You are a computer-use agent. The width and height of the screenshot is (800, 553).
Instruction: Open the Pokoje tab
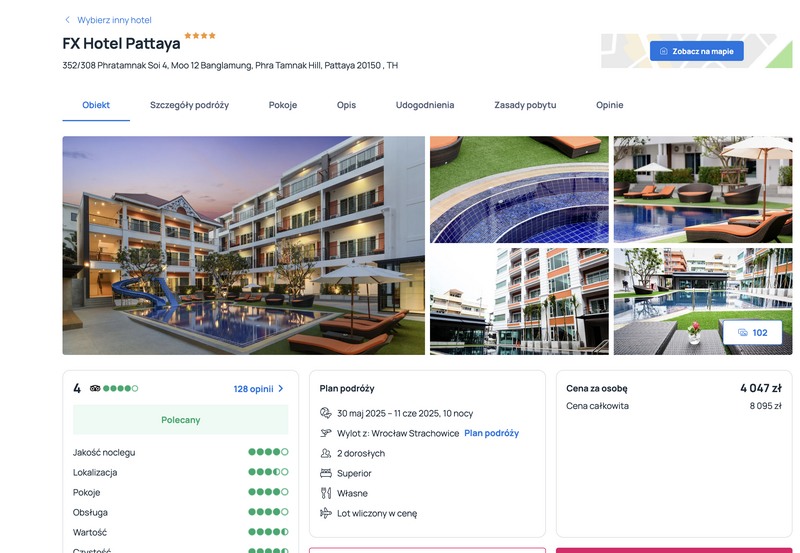click(283, 105)
